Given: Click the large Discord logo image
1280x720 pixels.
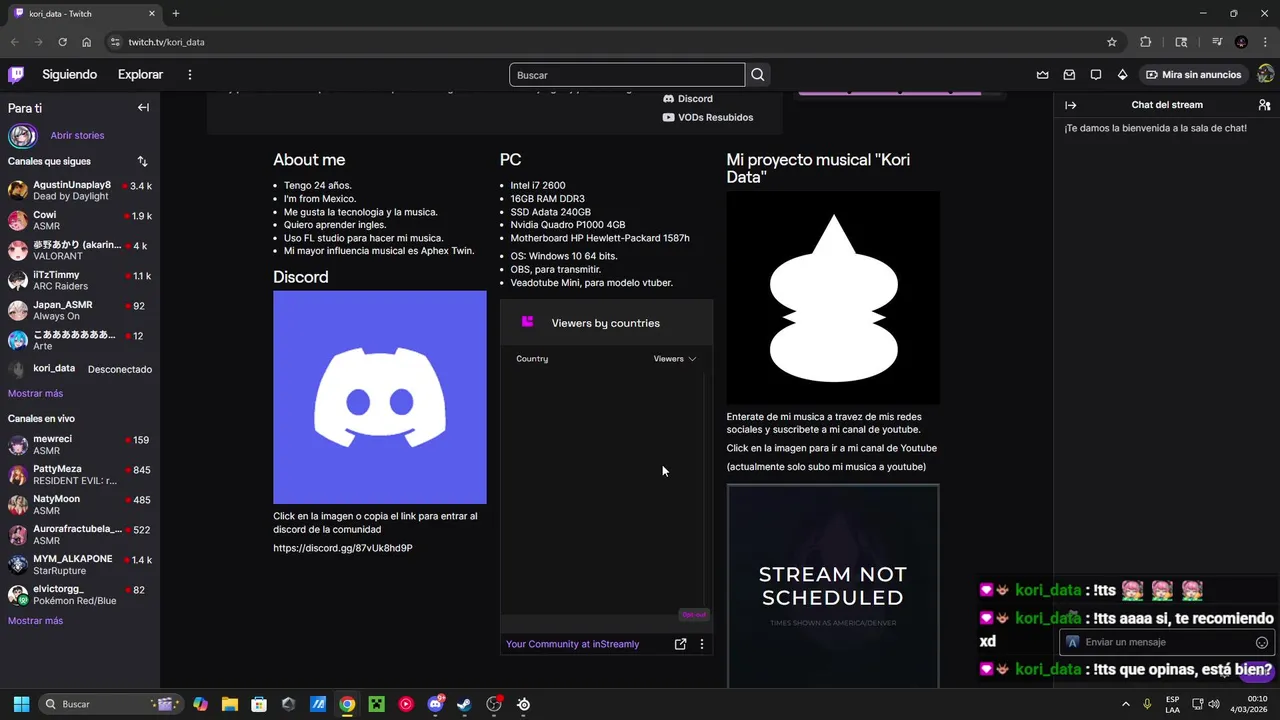Looking at the screenshot, I should click(380, 397).
